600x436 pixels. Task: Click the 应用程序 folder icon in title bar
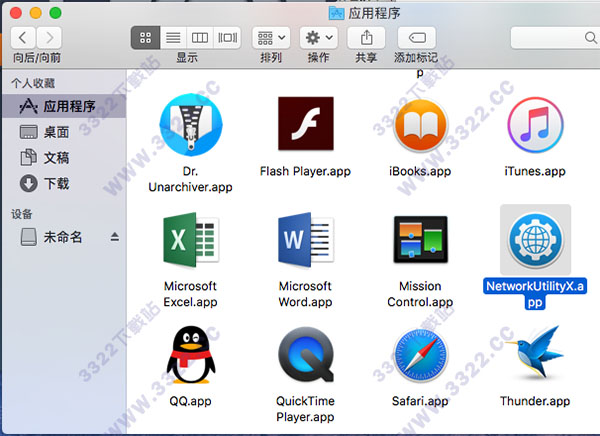pos(336,13)
